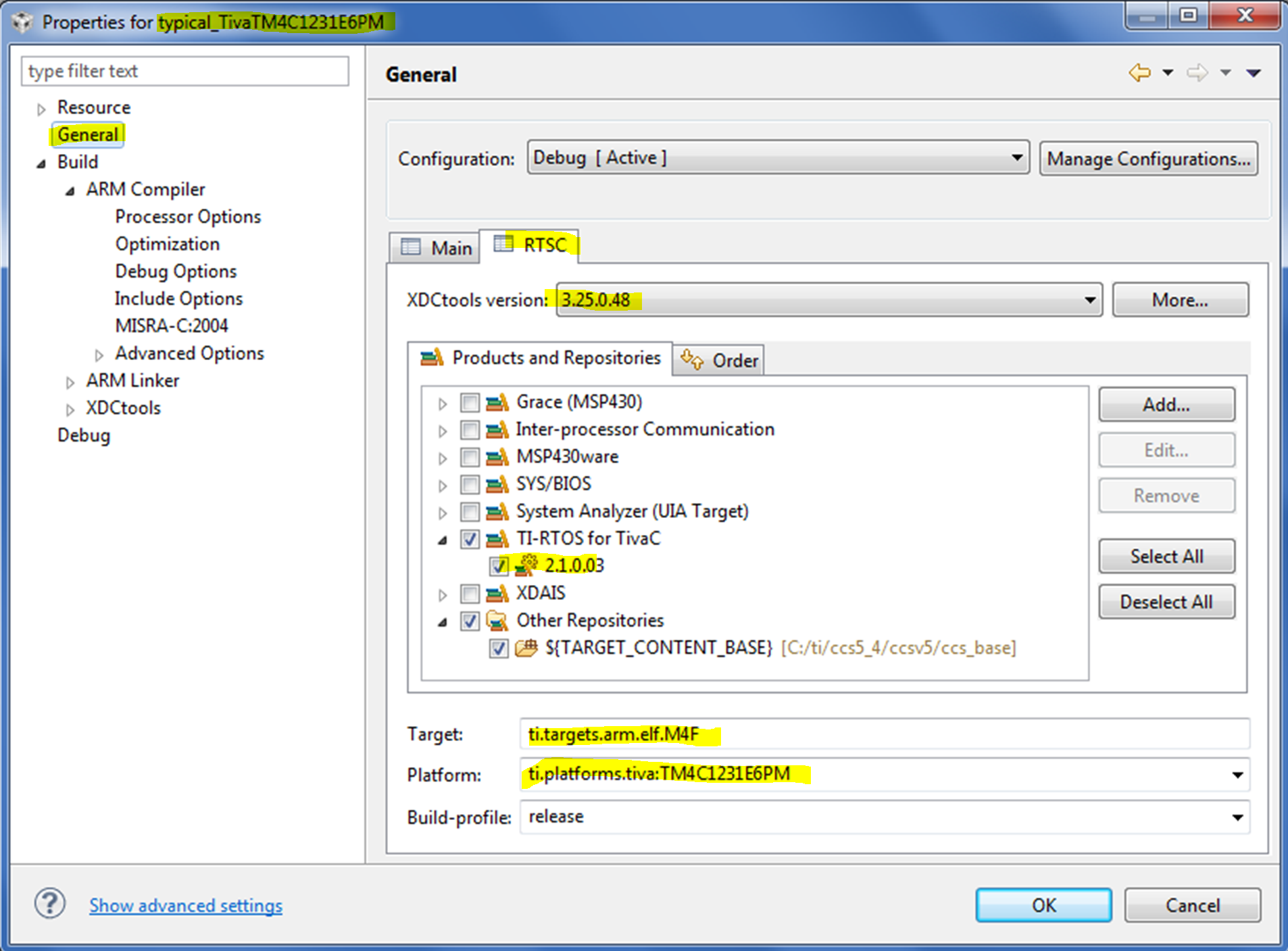Click the Deselect All button
Image resolution: width=1288 pixels, height=951 pixels.
pos(1166,602)
